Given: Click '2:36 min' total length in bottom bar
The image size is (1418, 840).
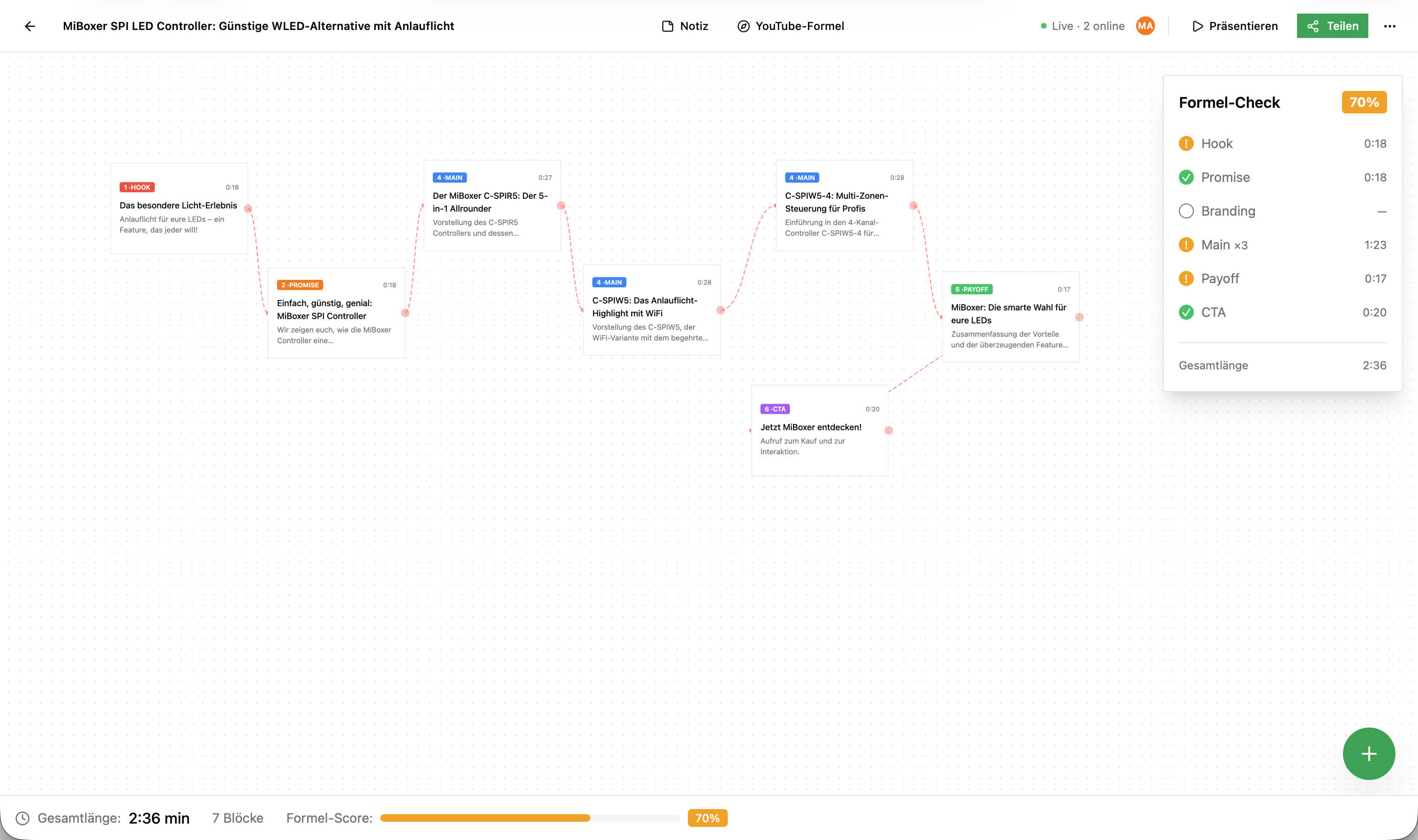Looking at the screenshot, I should (x=159, y=818).
